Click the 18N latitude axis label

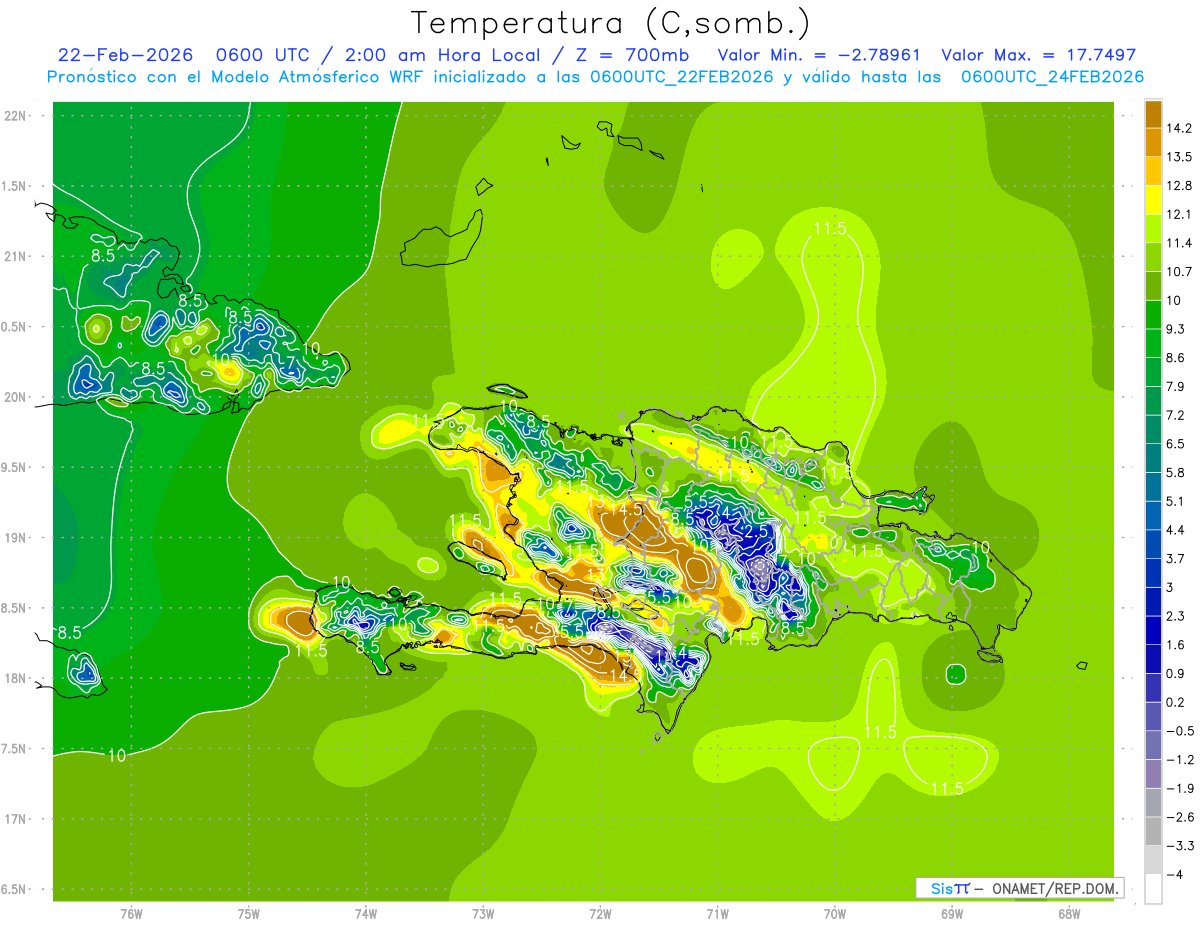pos(15,678)
